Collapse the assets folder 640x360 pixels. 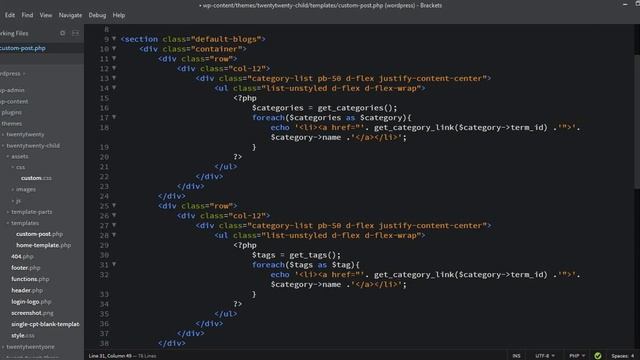[x=20, y=156]
